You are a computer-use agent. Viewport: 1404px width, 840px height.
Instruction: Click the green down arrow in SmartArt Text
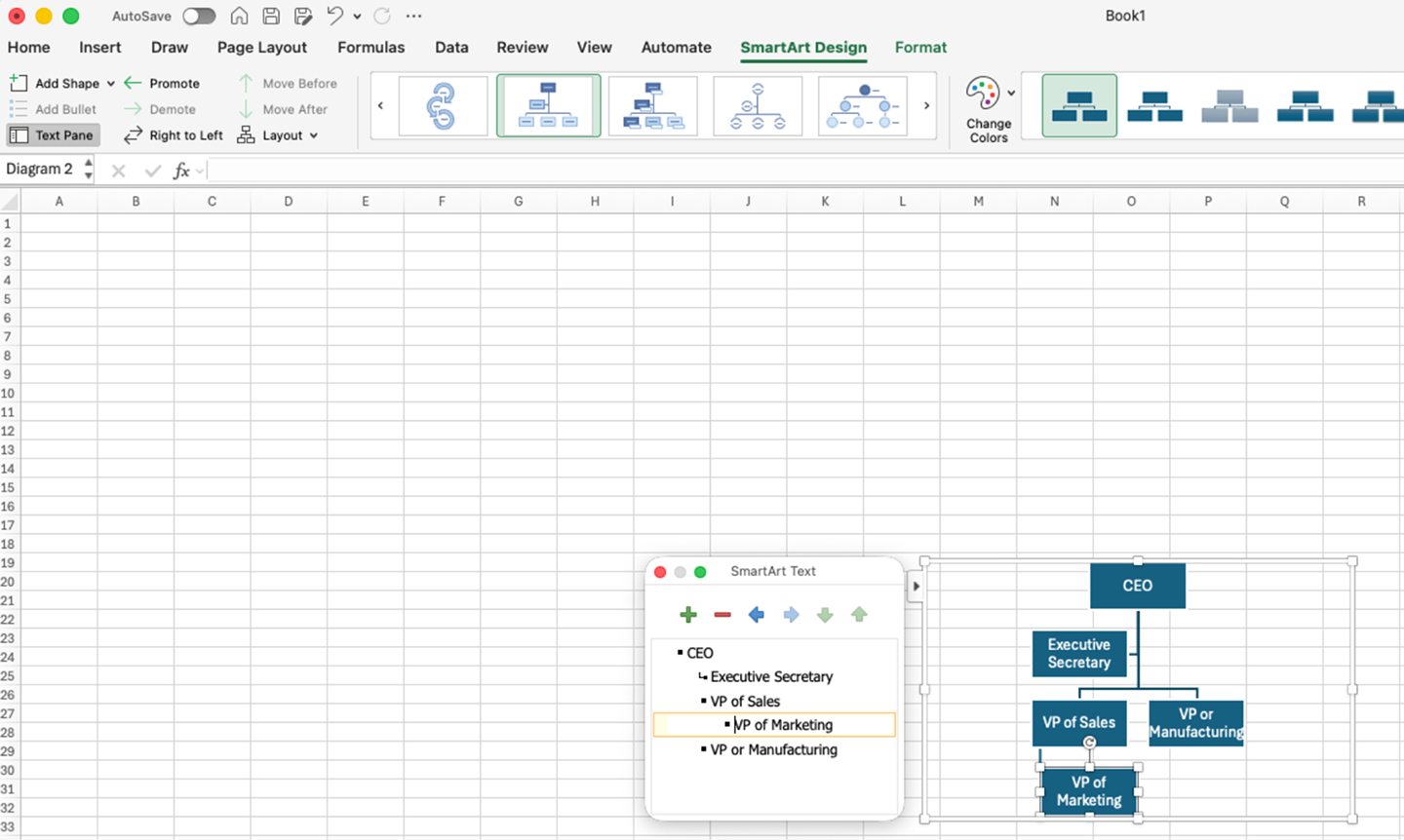[825, 615]
